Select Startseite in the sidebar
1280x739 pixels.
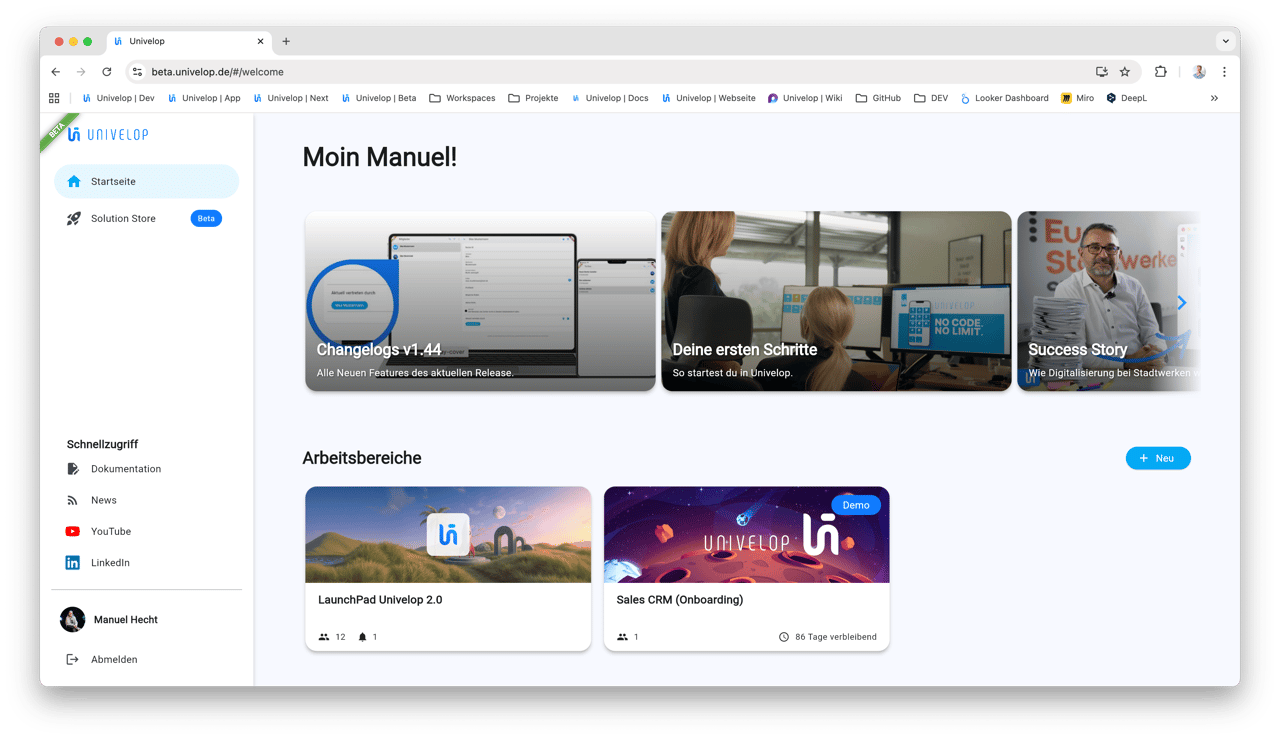click(x=146, y=182)
